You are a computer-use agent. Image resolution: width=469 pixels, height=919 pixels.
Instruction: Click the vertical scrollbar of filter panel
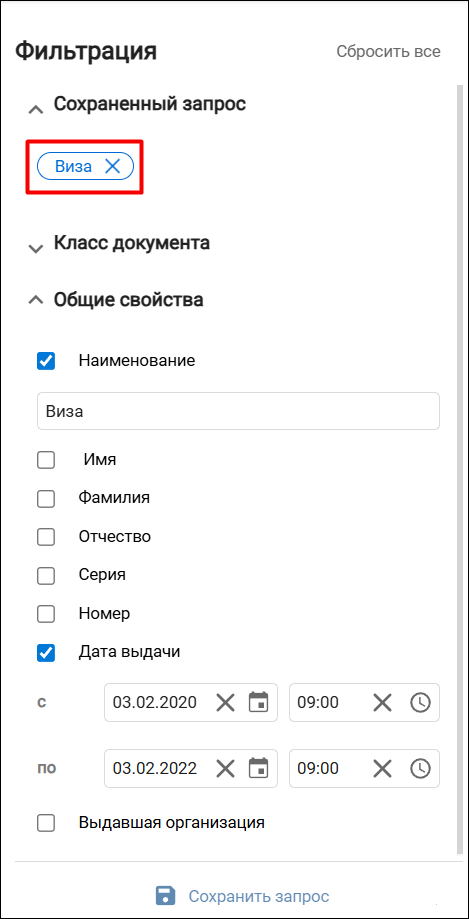pyautogui.click(x=459, y=469)
